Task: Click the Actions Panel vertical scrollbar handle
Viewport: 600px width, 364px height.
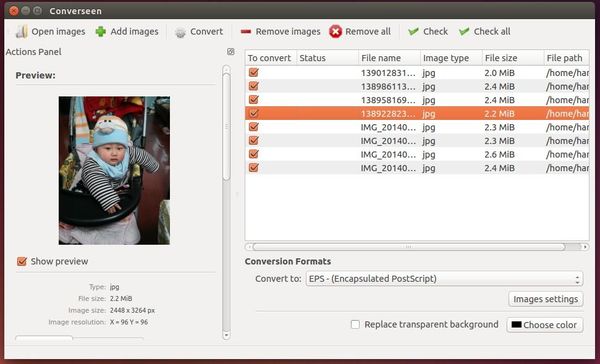Action: [226, 126]
